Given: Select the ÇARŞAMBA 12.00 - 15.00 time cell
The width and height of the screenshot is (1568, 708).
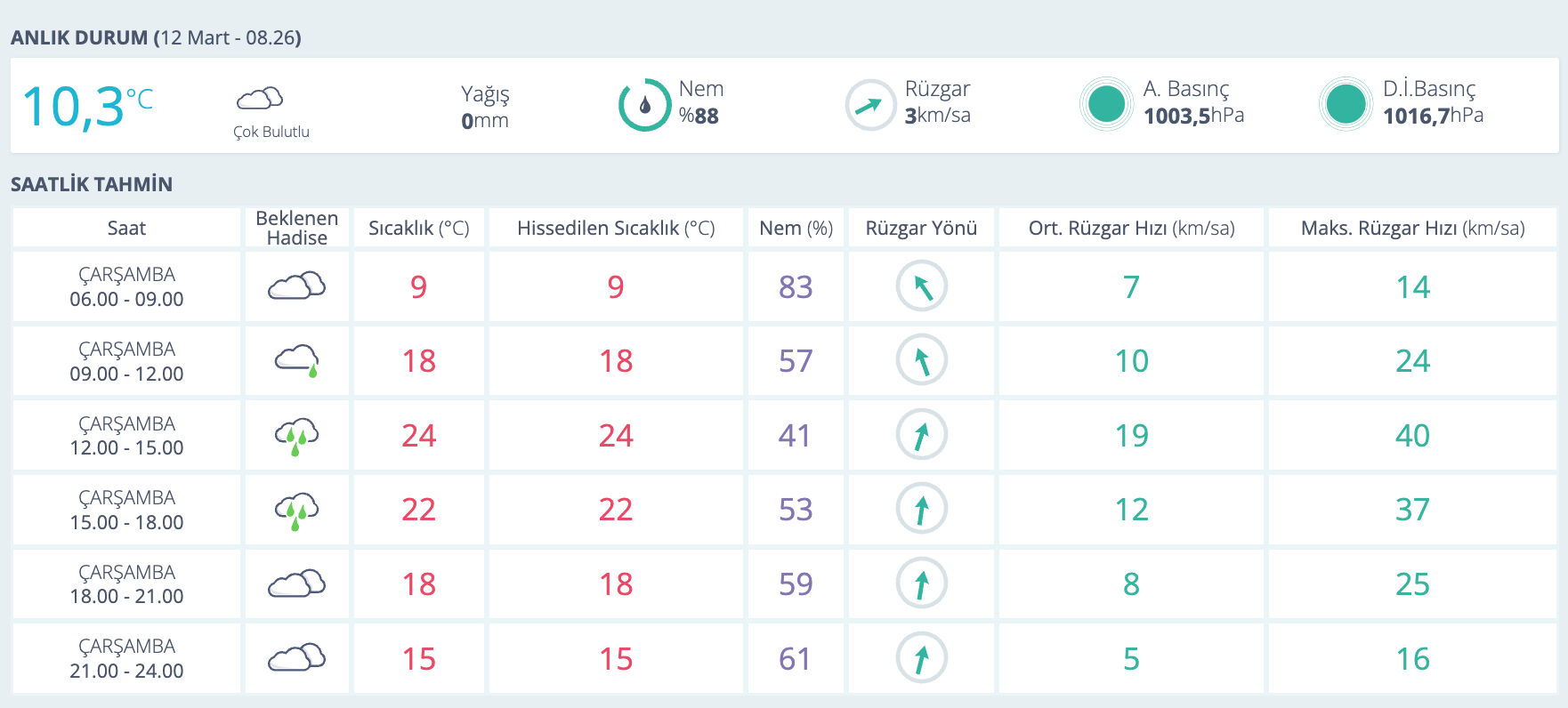Looking at the screenshot, I should (126, 436).
